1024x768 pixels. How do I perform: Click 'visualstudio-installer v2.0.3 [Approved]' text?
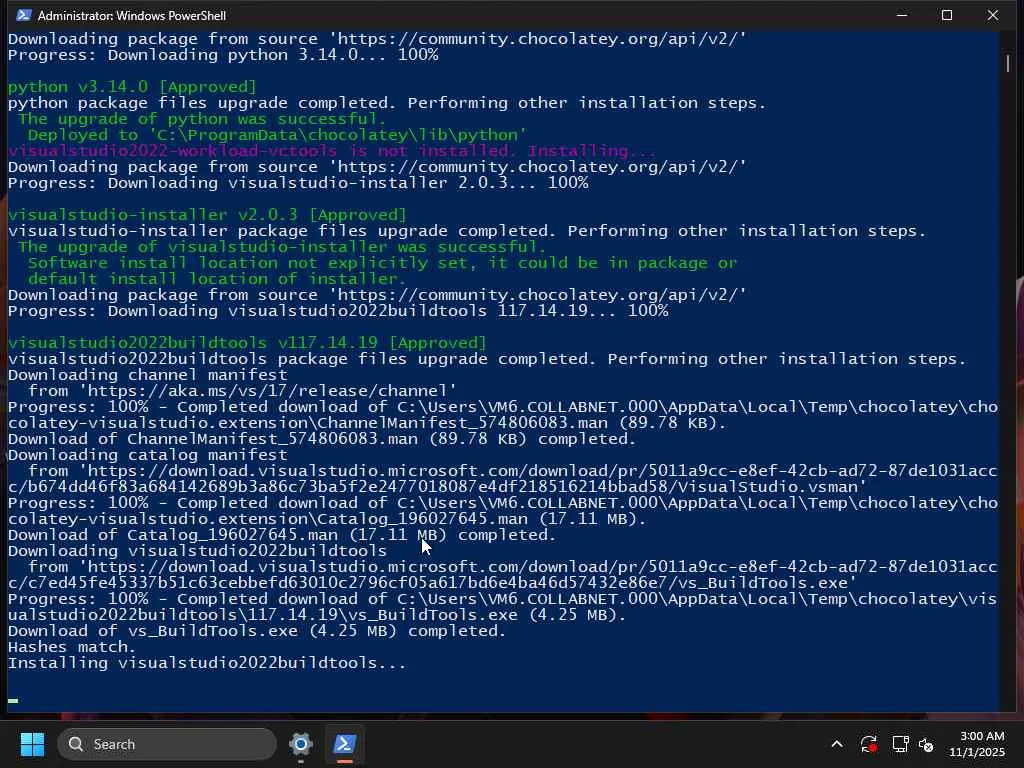click(207, 215)
